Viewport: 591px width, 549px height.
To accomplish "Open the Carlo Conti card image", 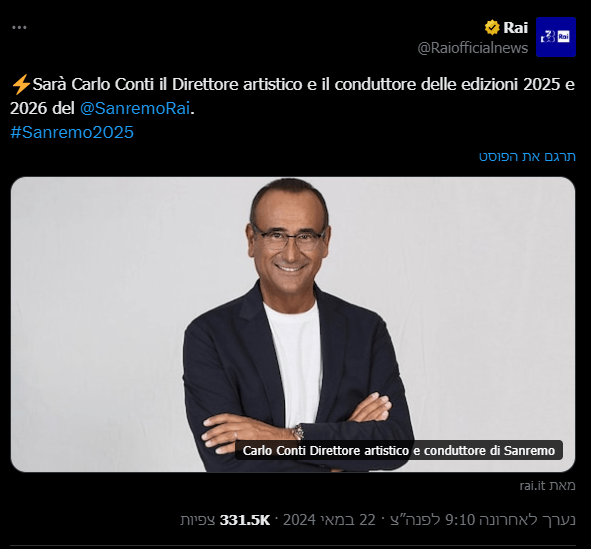I will [x=293, y=324].
